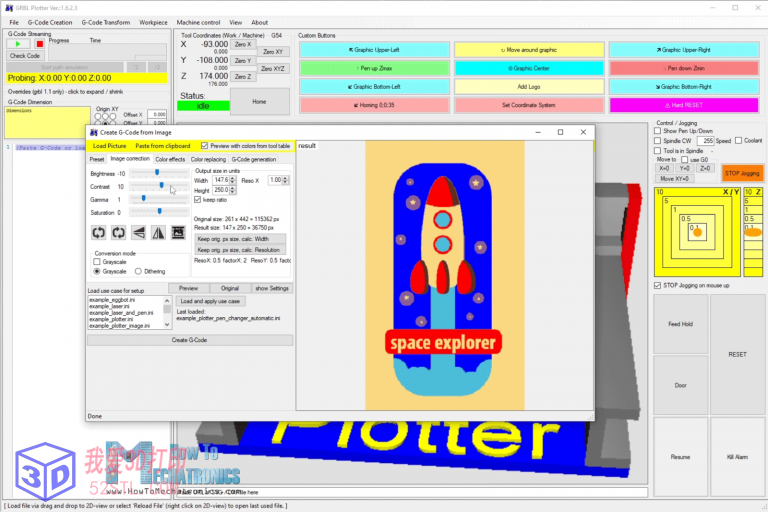Viewport: 768px width, 512px height.
Task: Enable Show Pen Up/Down checkbox
Action: tap(657, 131)
